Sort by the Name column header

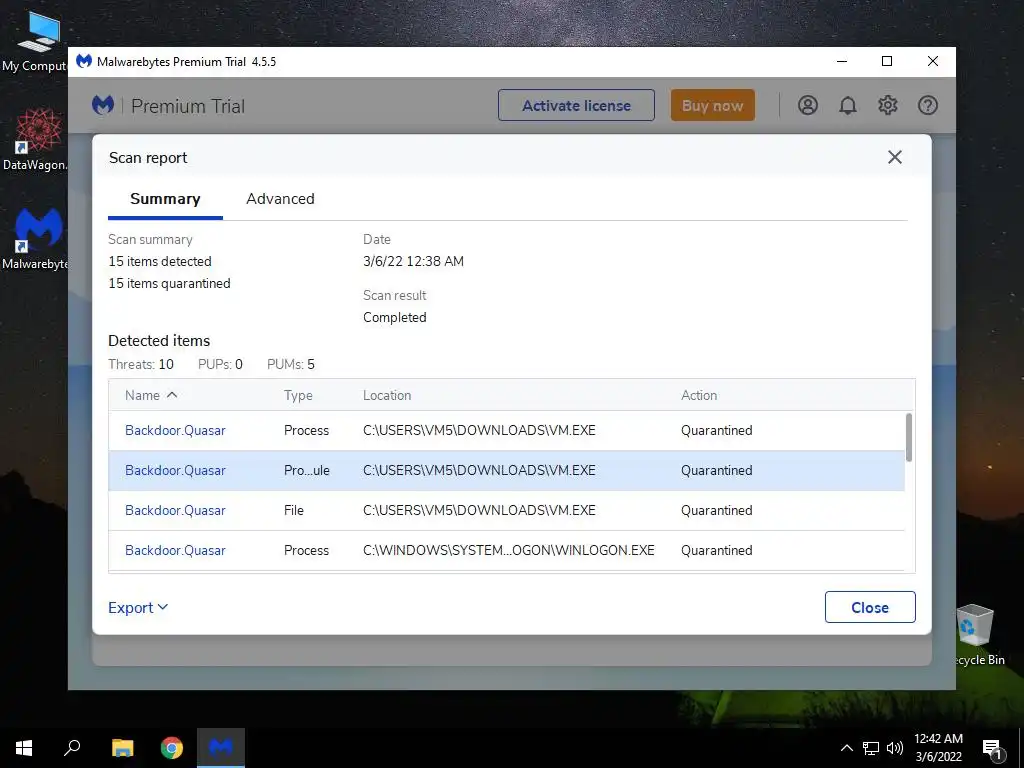151,395
